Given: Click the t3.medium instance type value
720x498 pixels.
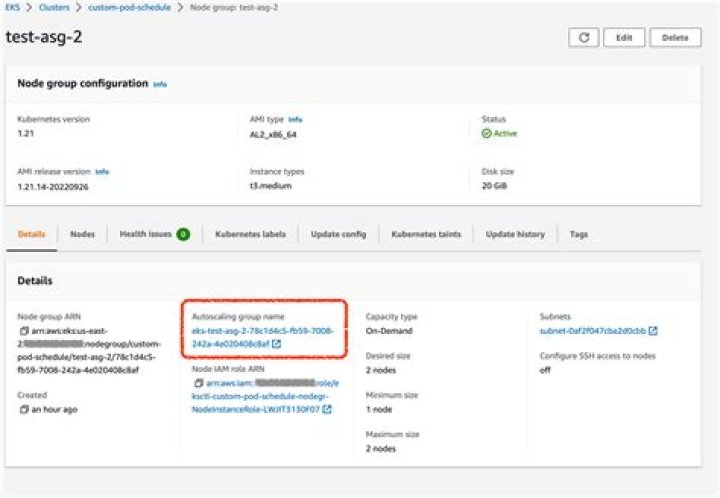Looking at the screenshot, I should click(x=270, y=186).
